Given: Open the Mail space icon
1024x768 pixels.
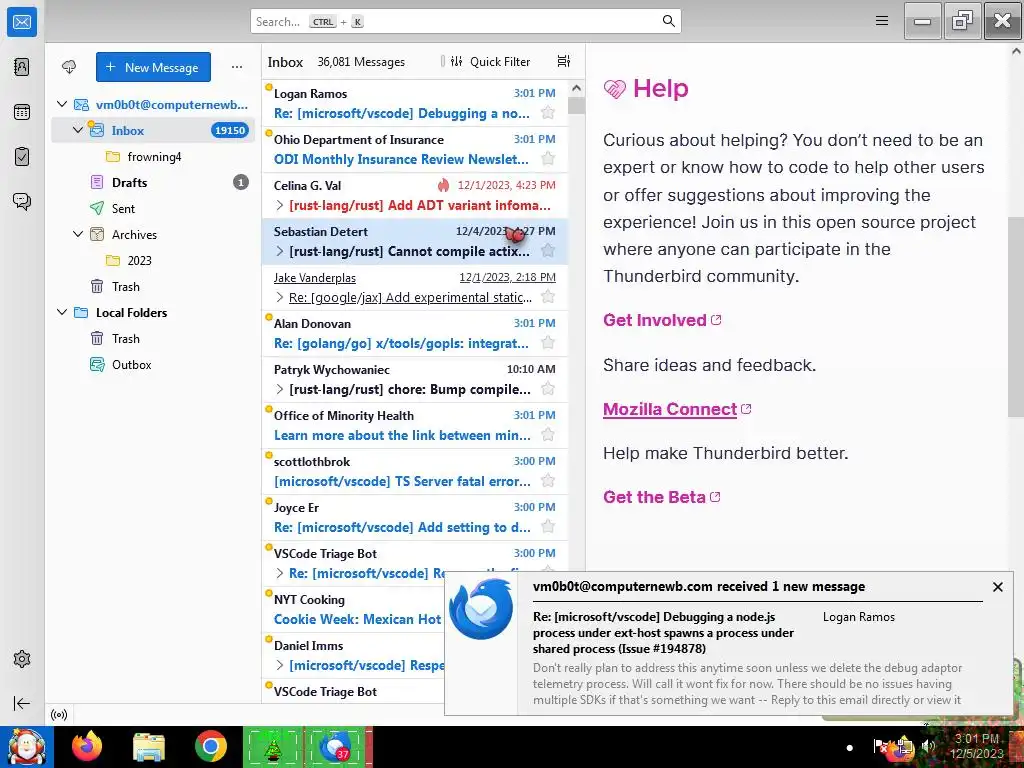Looking at the screenshot, I should click(22, 22).
